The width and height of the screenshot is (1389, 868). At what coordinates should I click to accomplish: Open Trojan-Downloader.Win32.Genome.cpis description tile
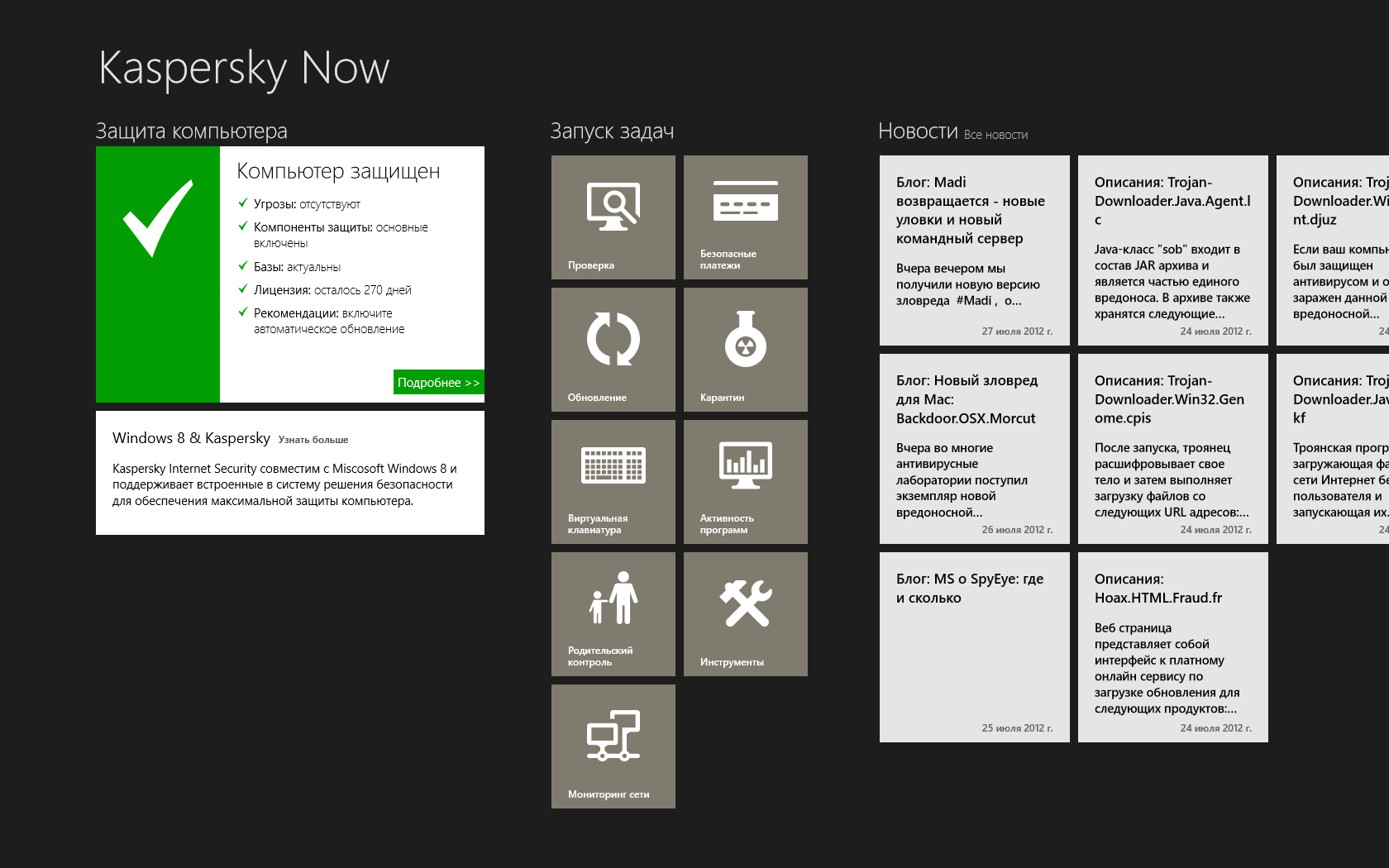(1172, 449)
